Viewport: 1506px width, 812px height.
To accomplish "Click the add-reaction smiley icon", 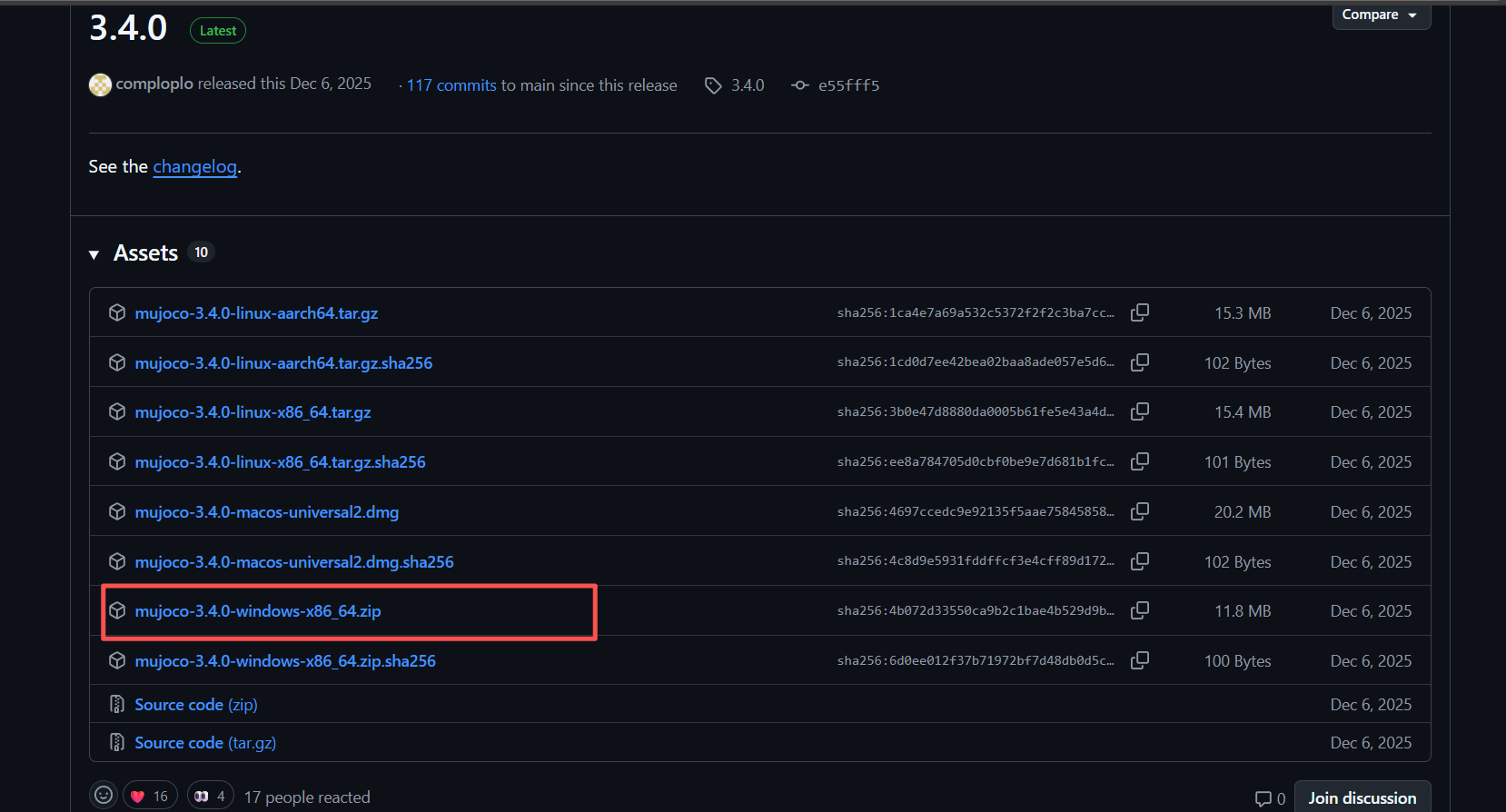I will 104,796.
